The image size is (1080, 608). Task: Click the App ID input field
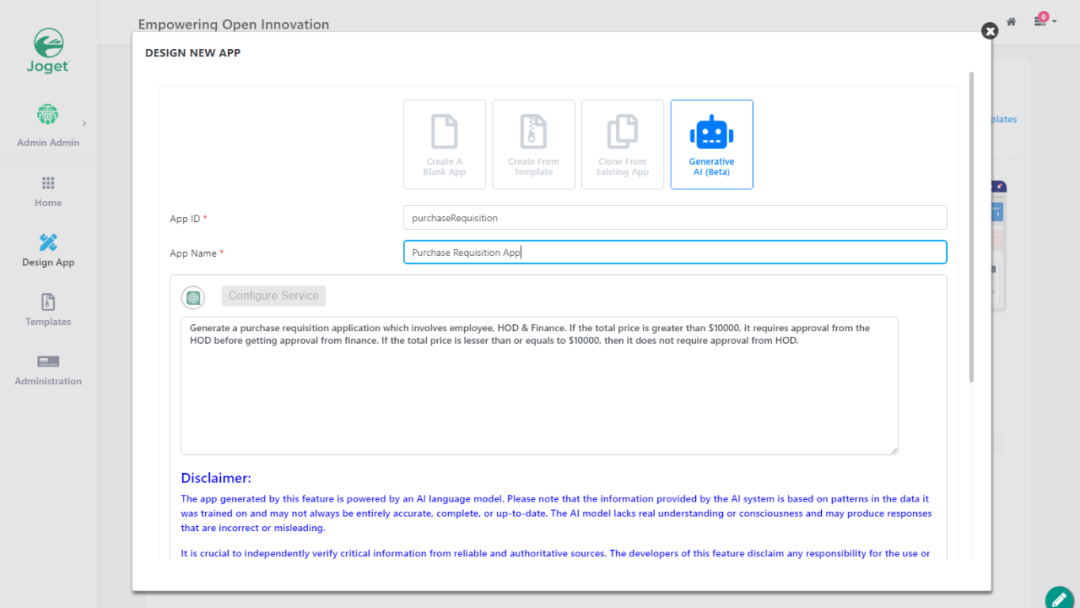coord(675,218)
